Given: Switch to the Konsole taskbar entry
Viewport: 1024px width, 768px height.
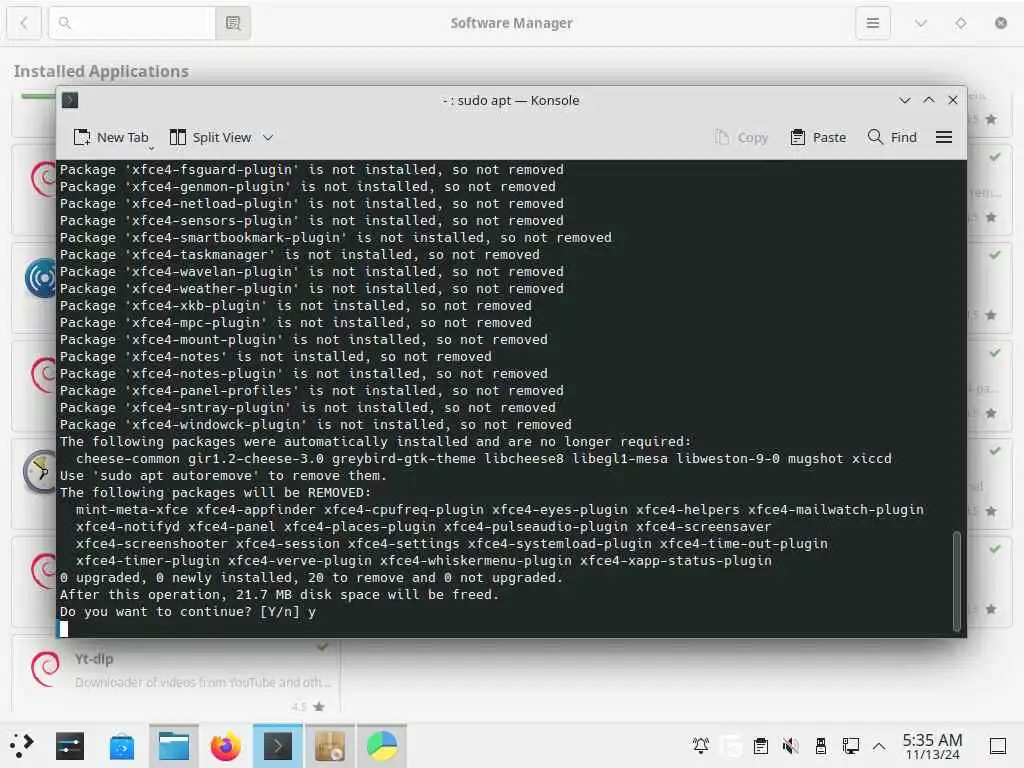Looking at the screenshot, I should click(278, 746).
